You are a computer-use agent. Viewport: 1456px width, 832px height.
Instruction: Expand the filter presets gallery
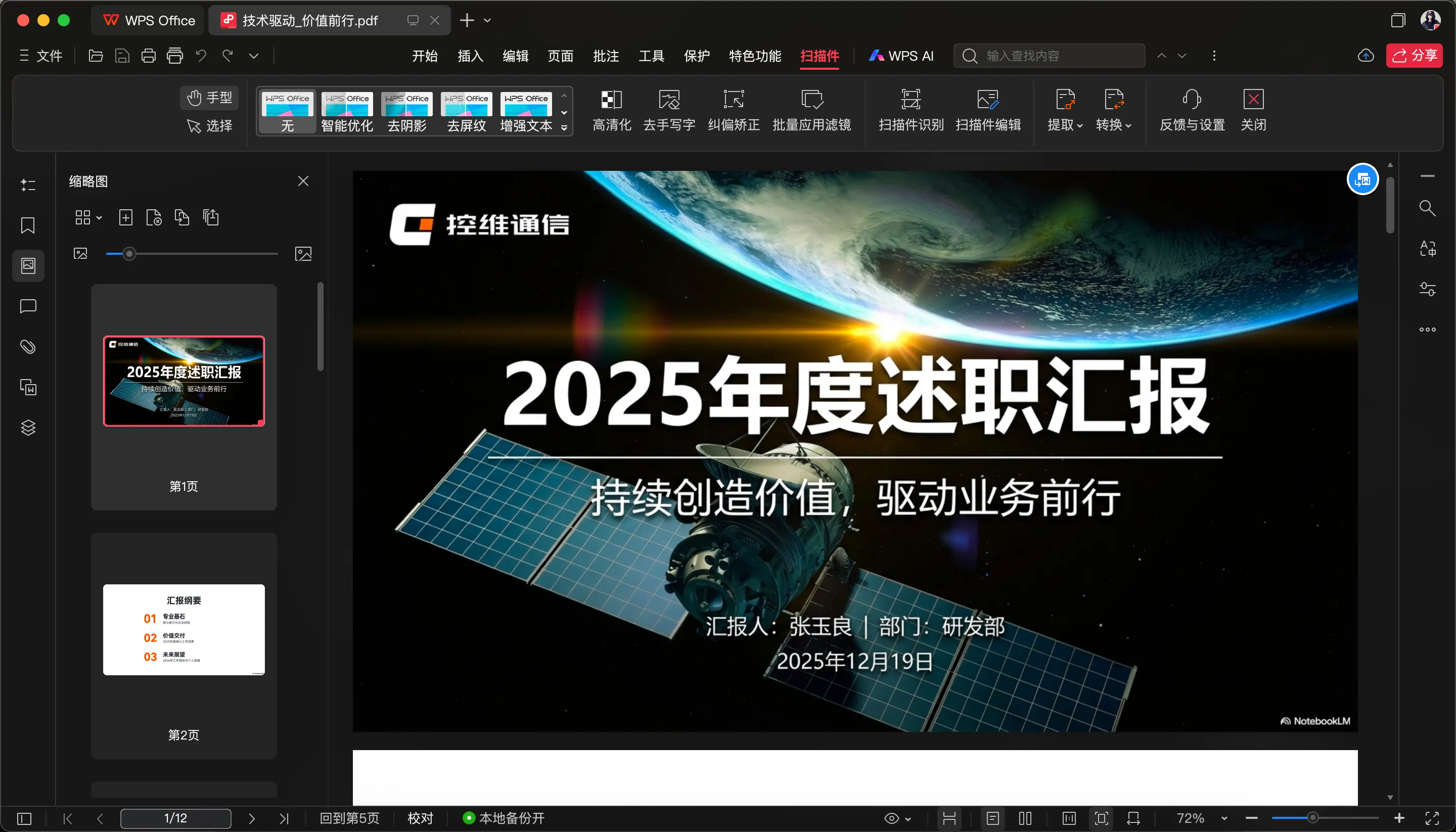[564, 127]
